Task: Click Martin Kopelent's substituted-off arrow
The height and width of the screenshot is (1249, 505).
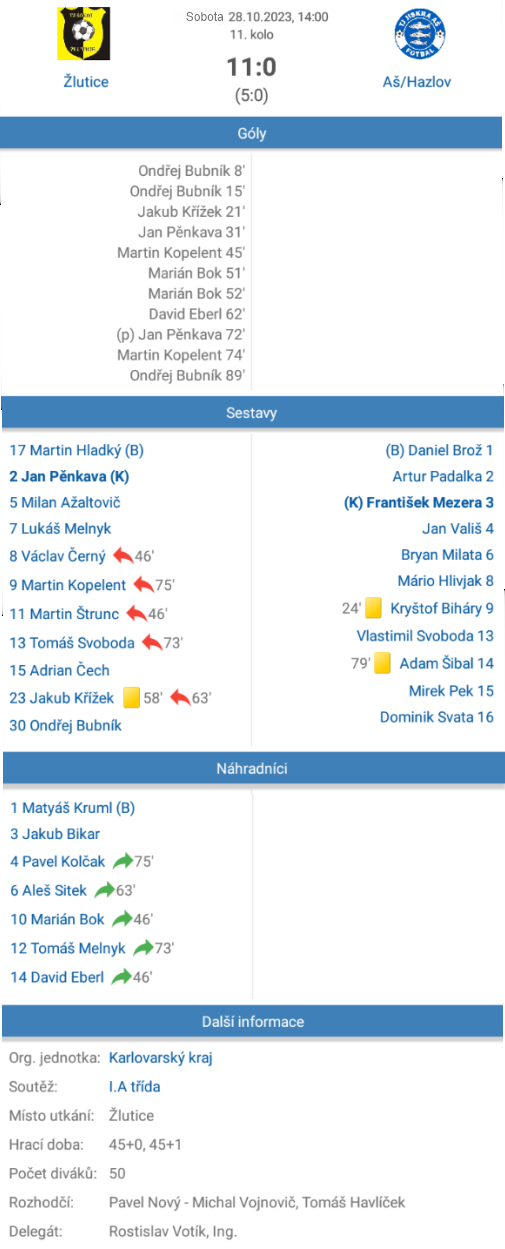Action: [143, 585]
